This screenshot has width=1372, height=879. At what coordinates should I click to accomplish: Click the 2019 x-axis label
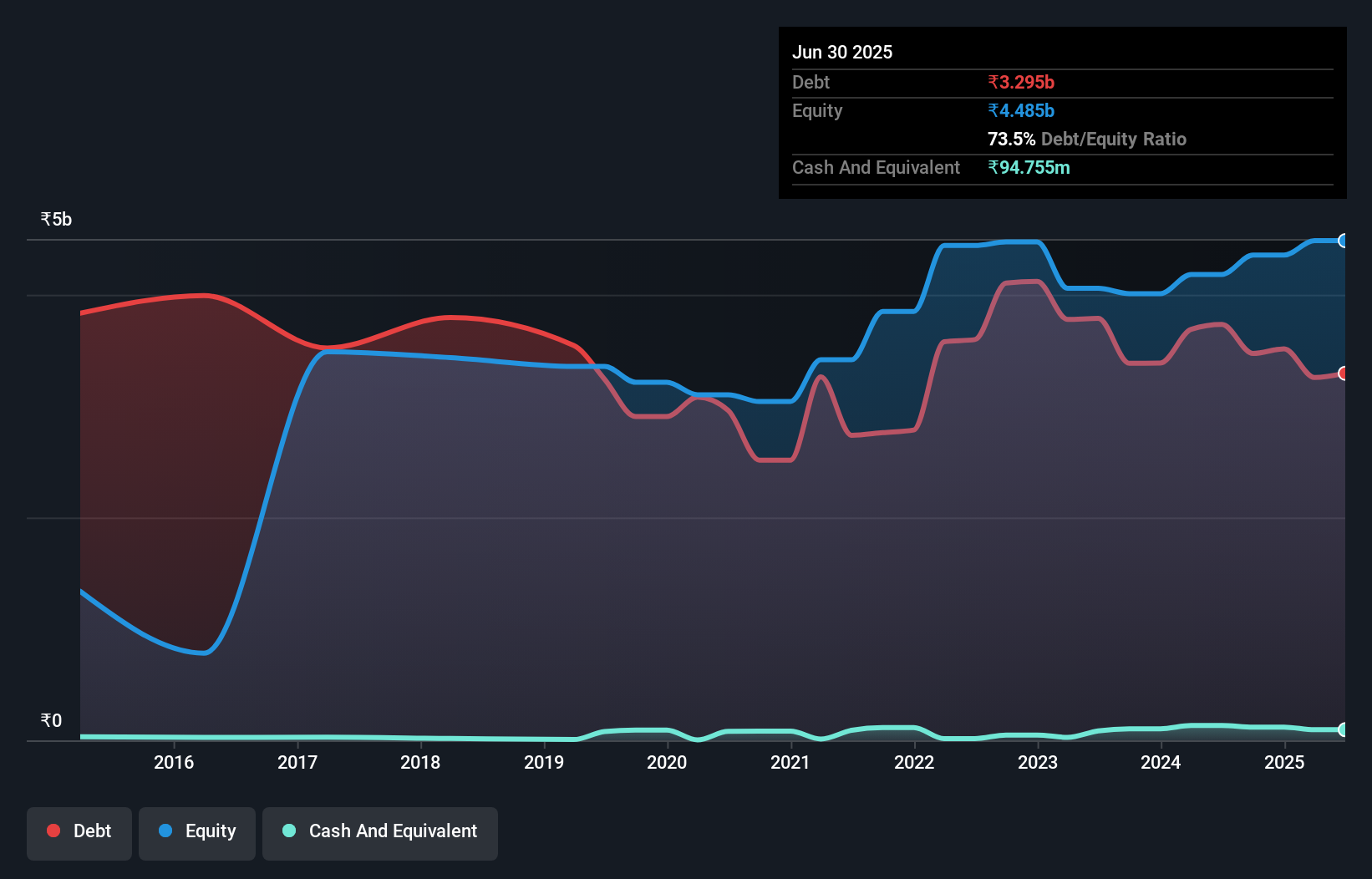pos(544,762)
